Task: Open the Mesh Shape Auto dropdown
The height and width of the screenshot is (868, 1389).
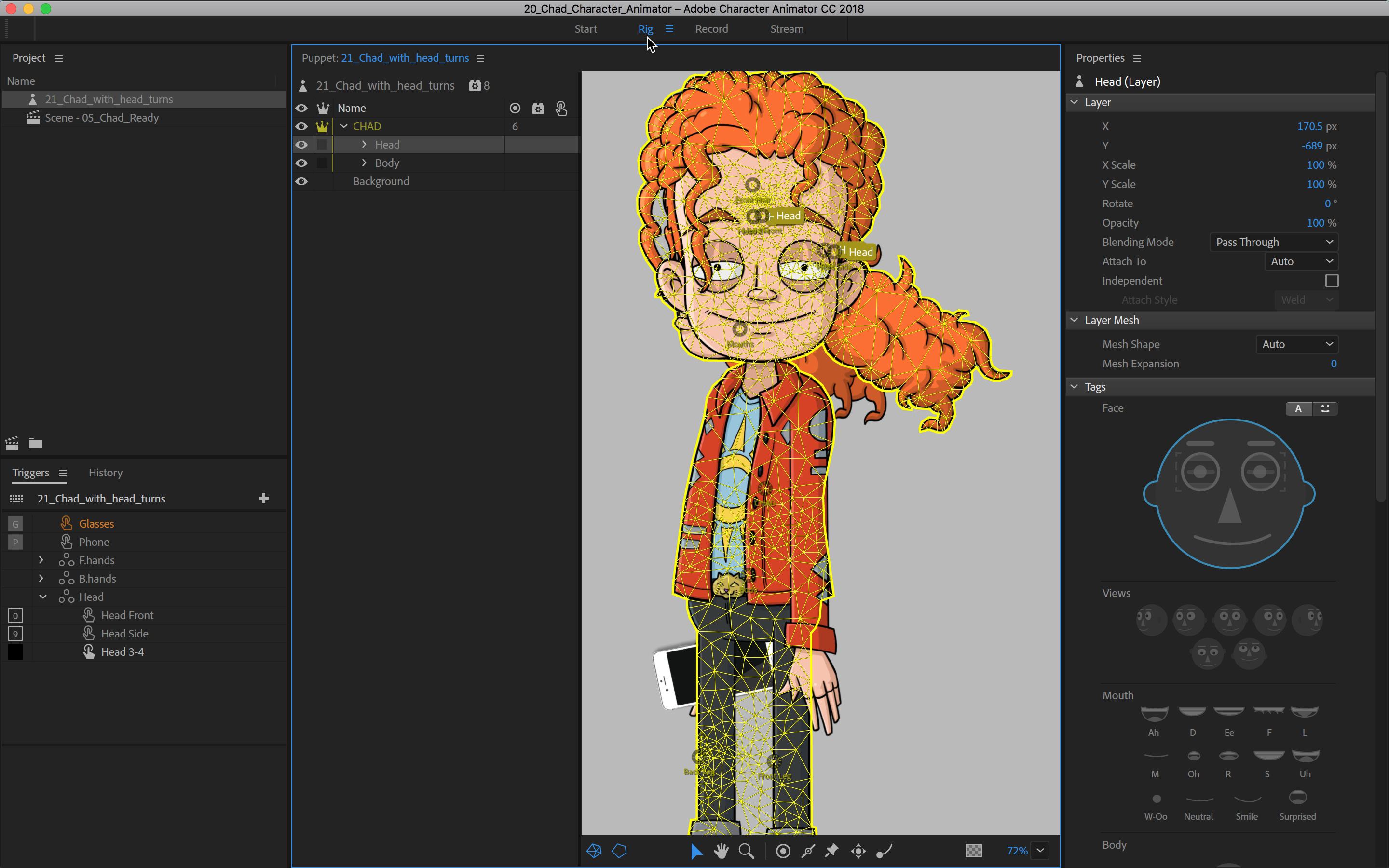Action: click(1296, 344)
